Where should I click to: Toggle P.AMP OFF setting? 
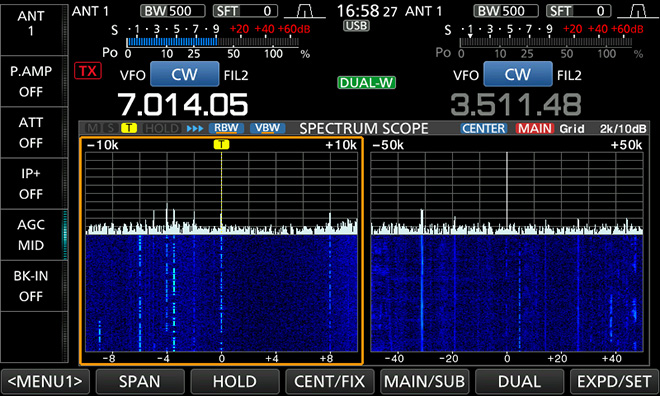[x=31, y=81]
